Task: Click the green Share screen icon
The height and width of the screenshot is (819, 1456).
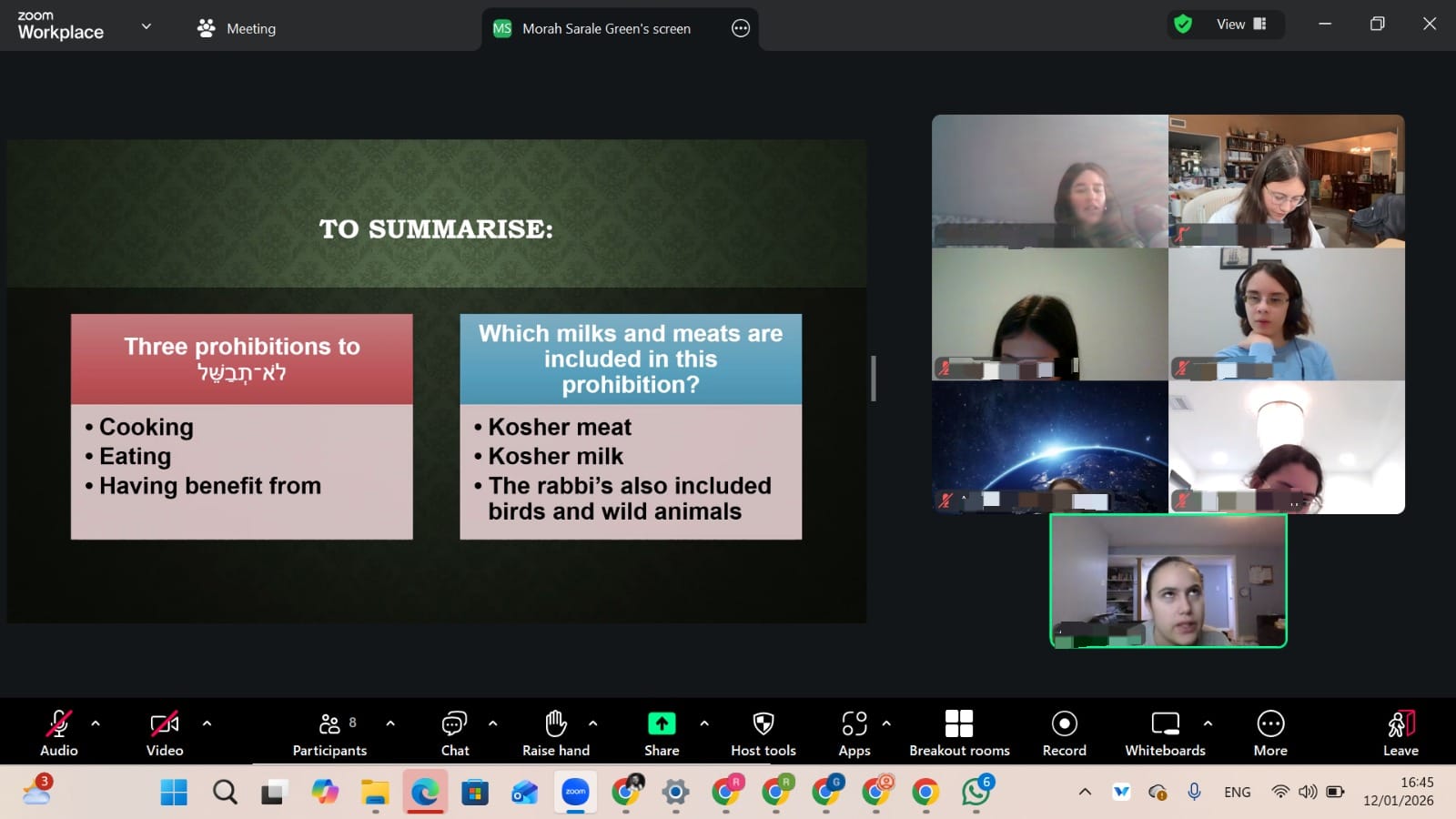Action: pyautogui.click(x=662, y=724)
